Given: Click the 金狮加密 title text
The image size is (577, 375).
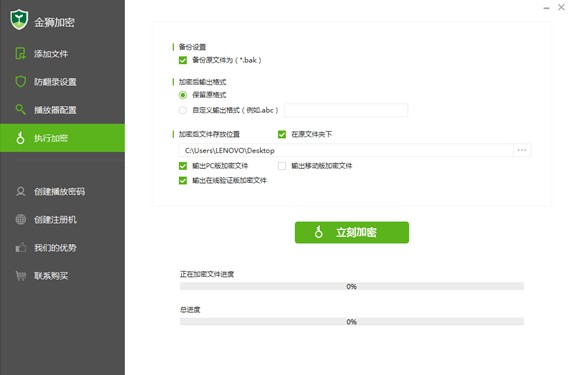Looking at the screenshot, I should click(x=54, y=22).
